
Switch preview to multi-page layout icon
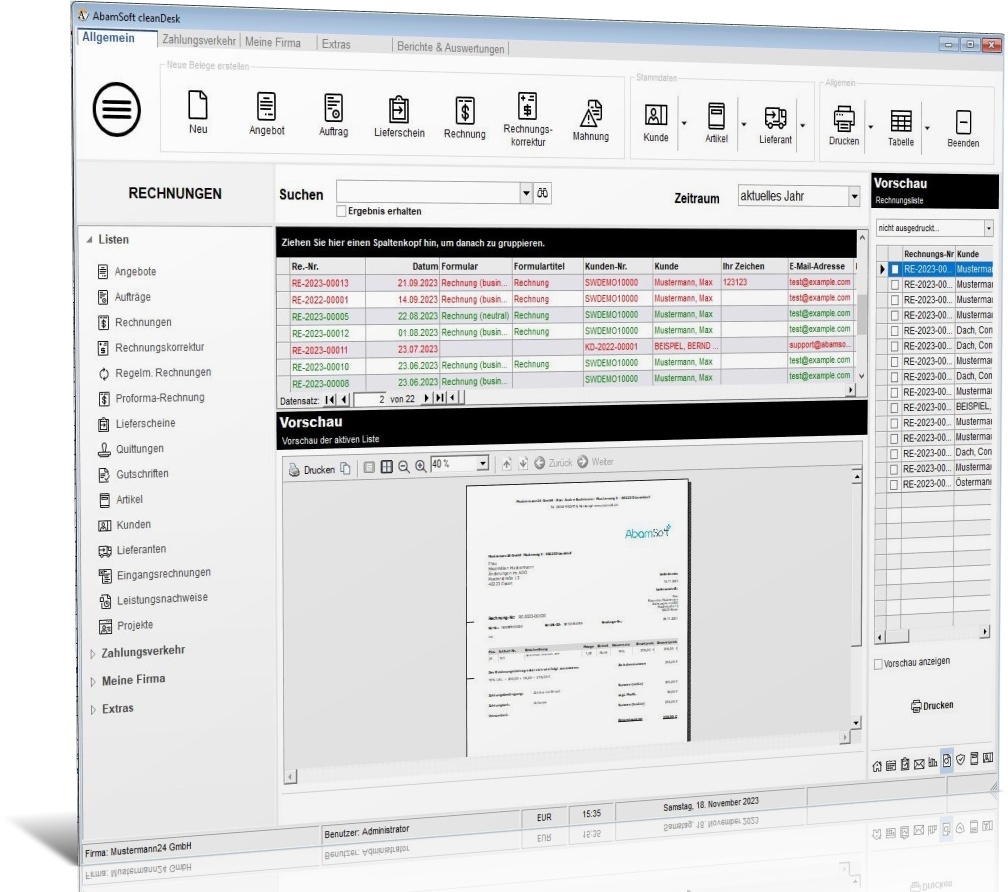pyautogui.click(x=386, y=467)
